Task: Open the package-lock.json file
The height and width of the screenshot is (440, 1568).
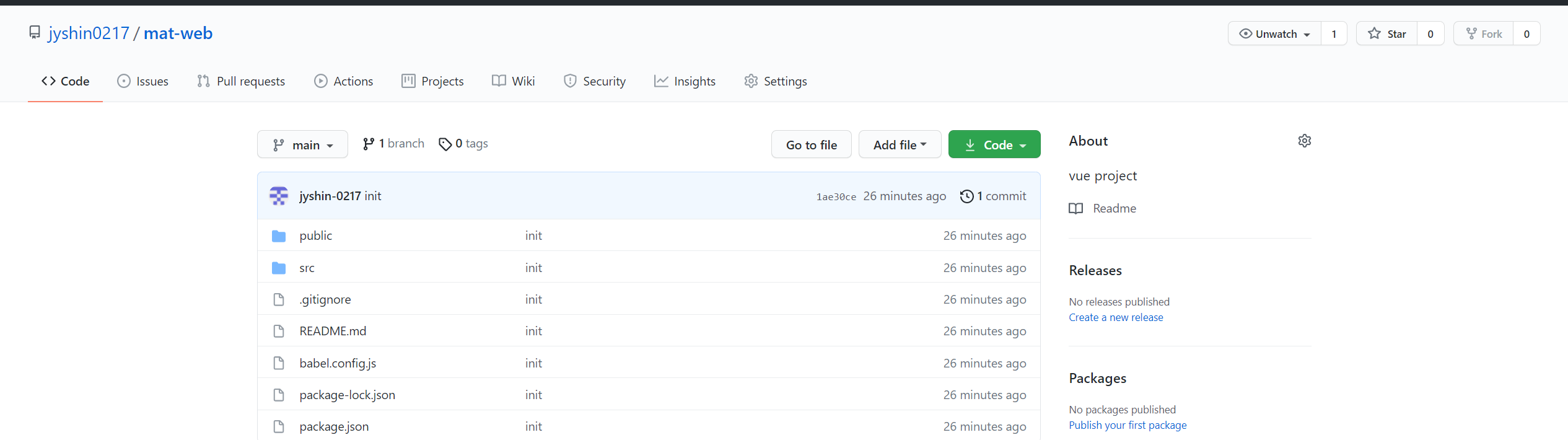Action: click(347, 395)
